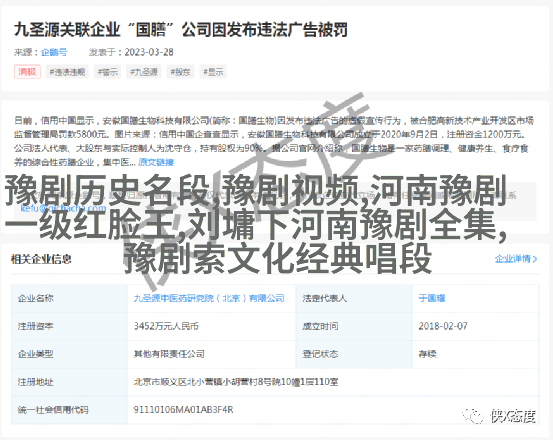Screen dimensions: 553x440
Task: Click the 登记状态 label cell
Action: (354, 354)
